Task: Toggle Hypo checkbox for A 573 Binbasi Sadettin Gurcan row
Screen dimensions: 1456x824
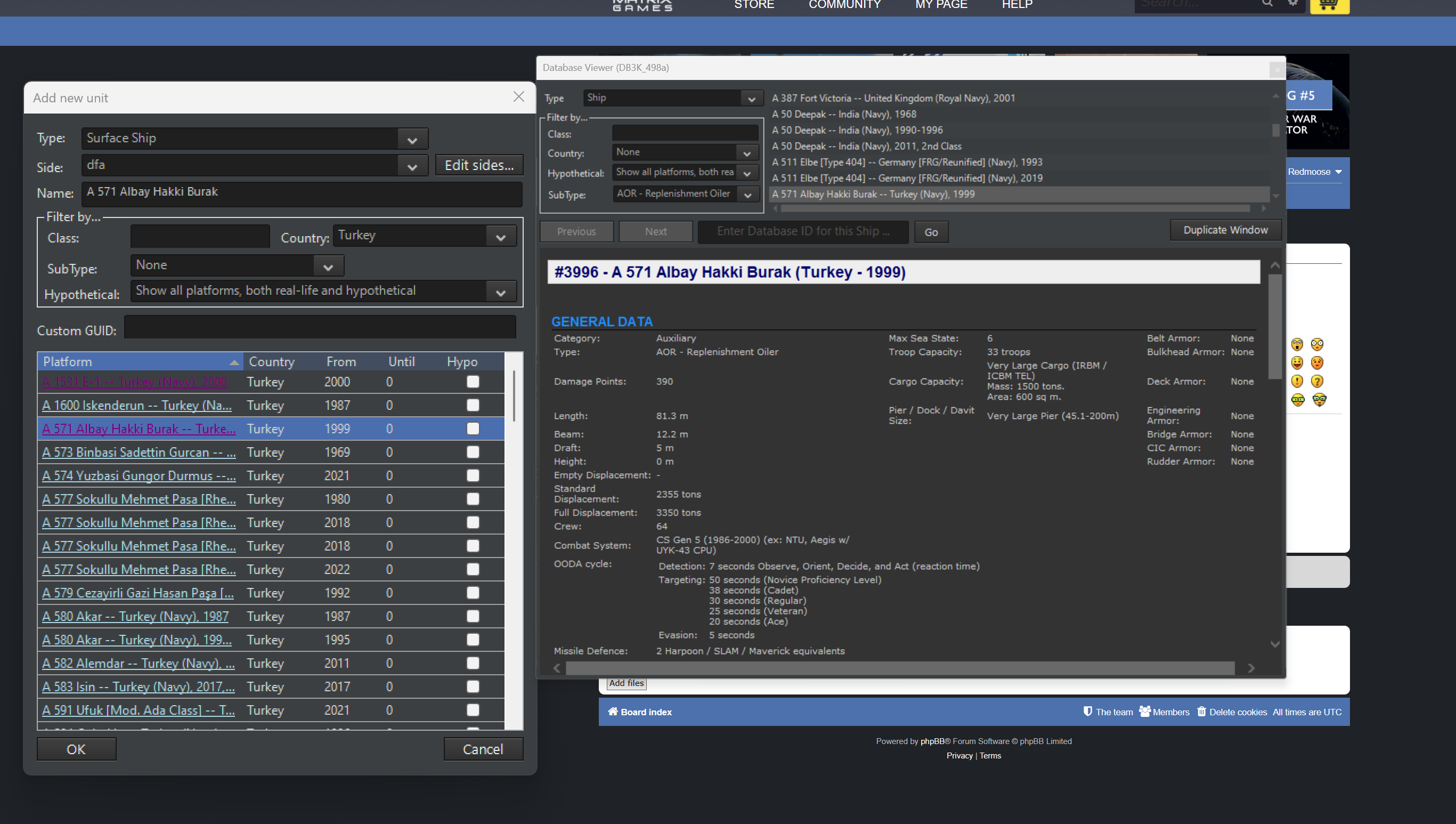Action: click(x=473, y=452)
